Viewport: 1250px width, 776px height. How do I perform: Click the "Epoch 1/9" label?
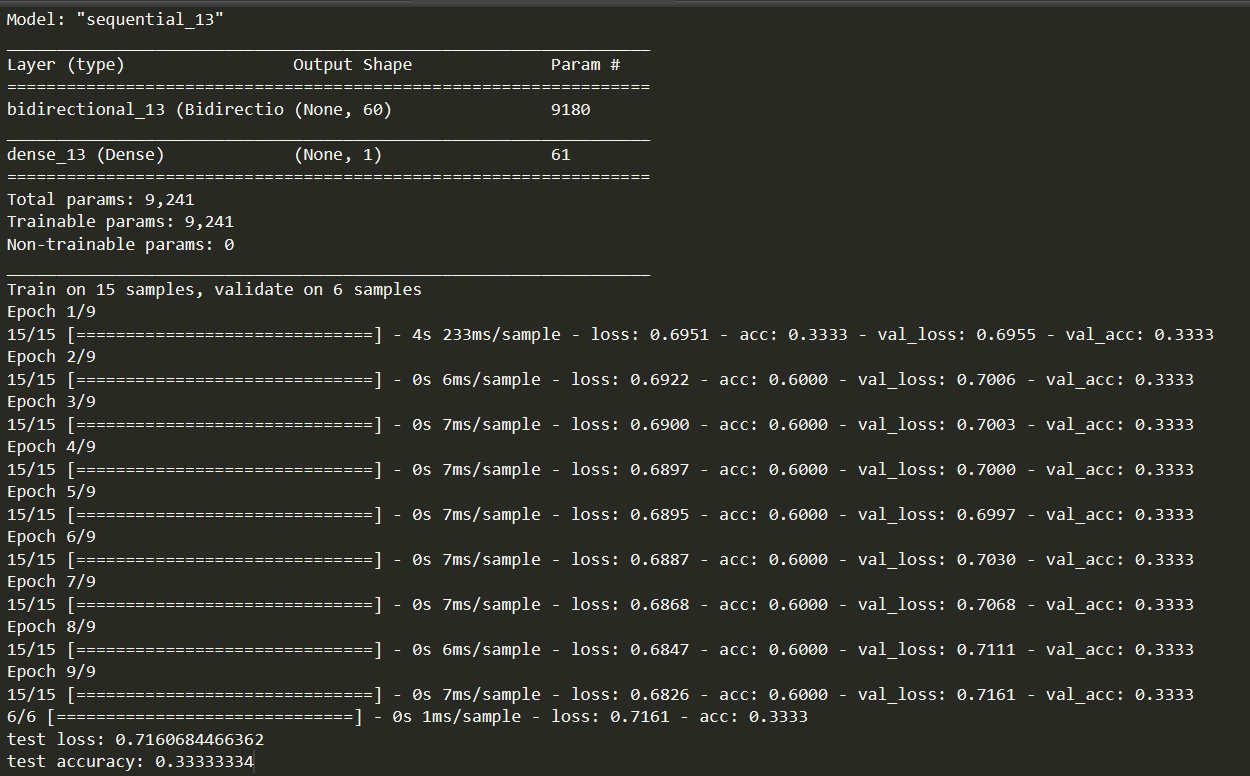click(50, 312)
